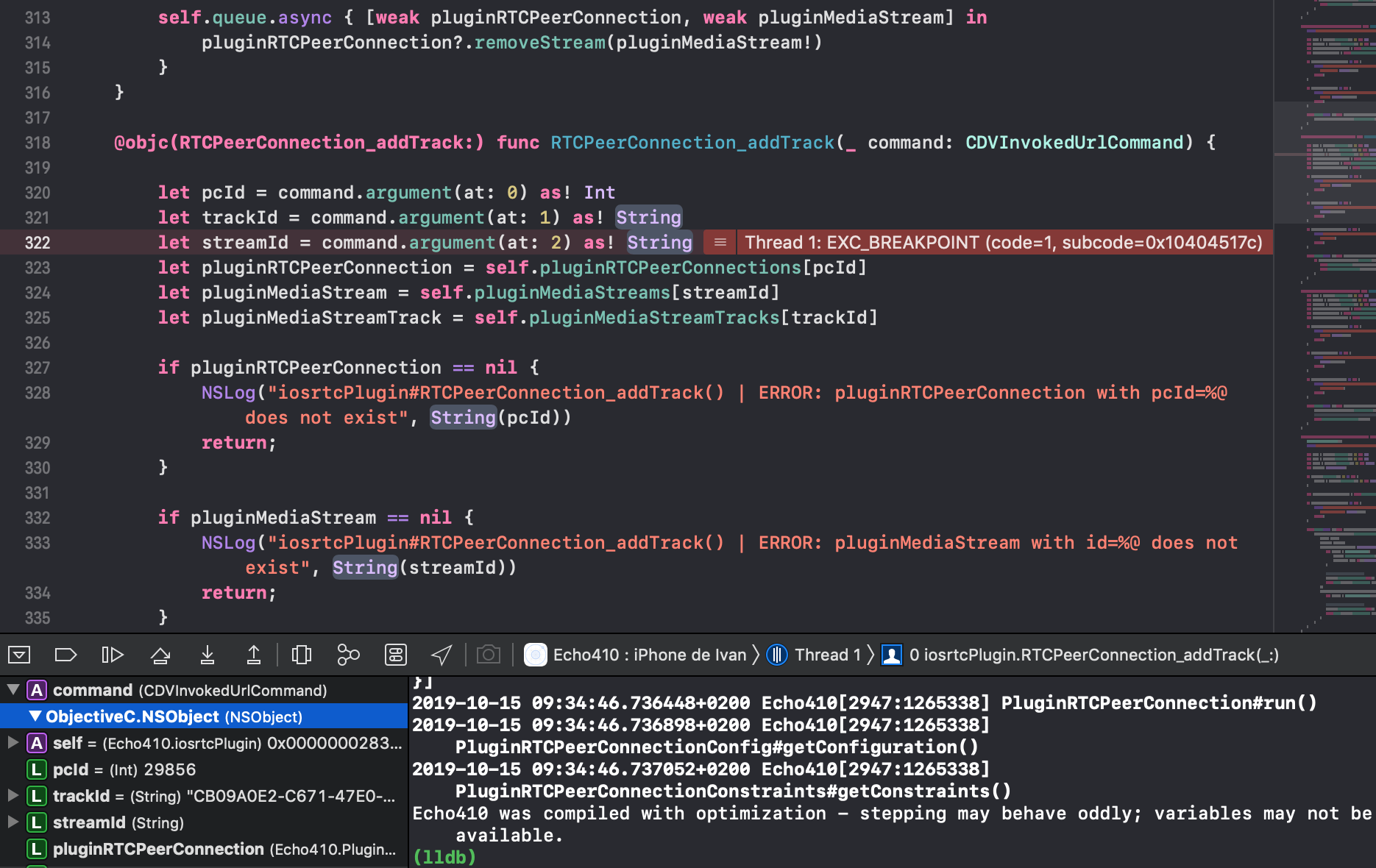The height and width of the screenshot is (868, 1376).
Task: Click the camera capture icon
Action: 488,654
